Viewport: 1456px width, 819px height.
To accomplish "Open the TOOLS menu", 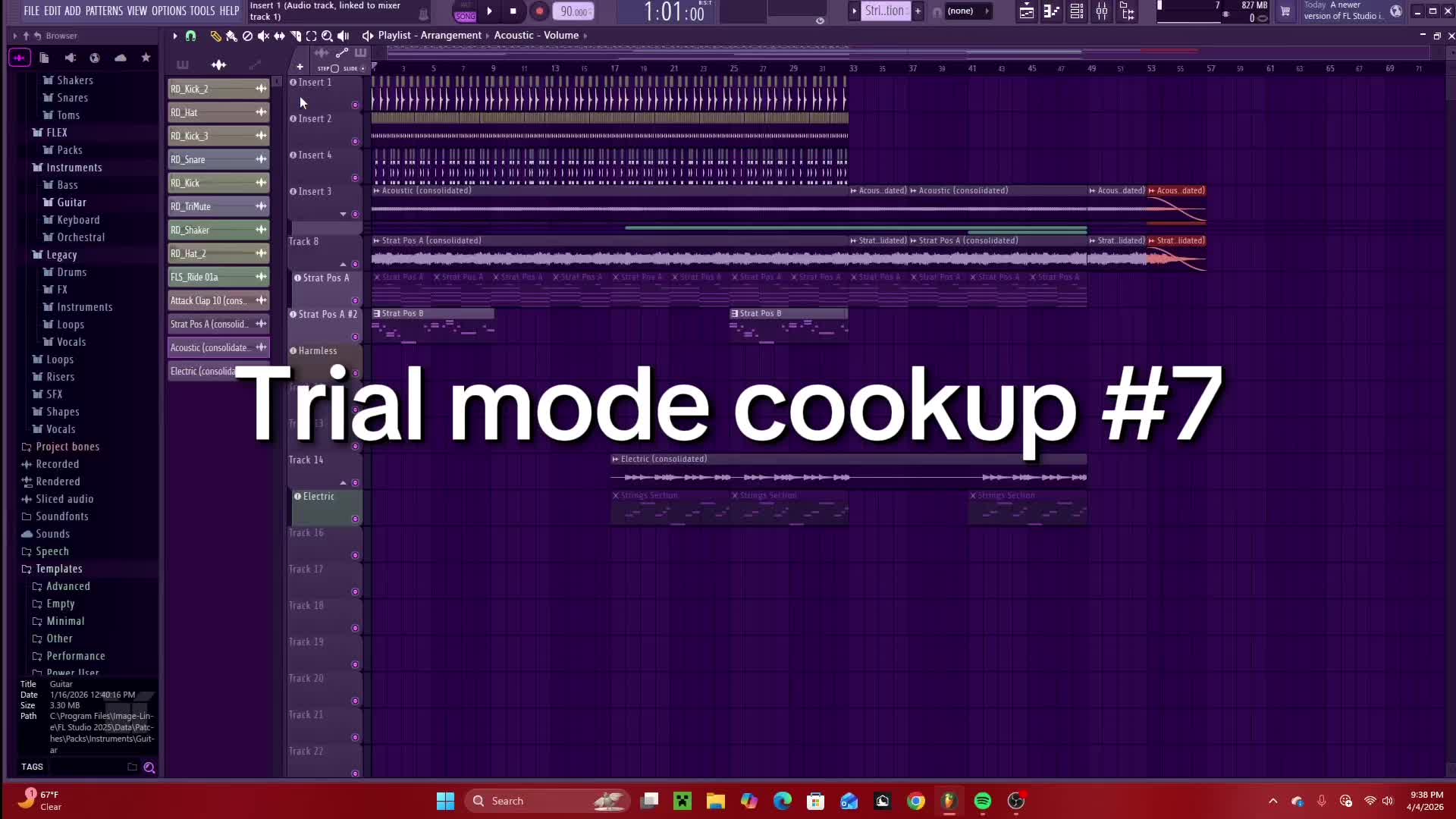I will tap(202, 11).
